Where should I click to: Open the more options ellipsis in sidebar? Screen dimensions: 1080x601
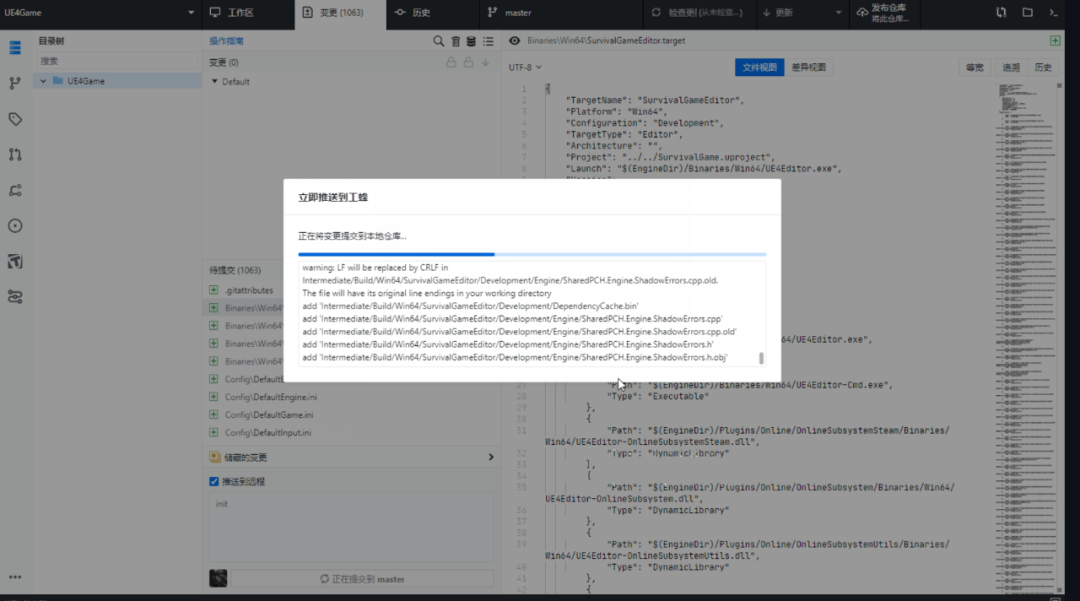tap(15, 577)
